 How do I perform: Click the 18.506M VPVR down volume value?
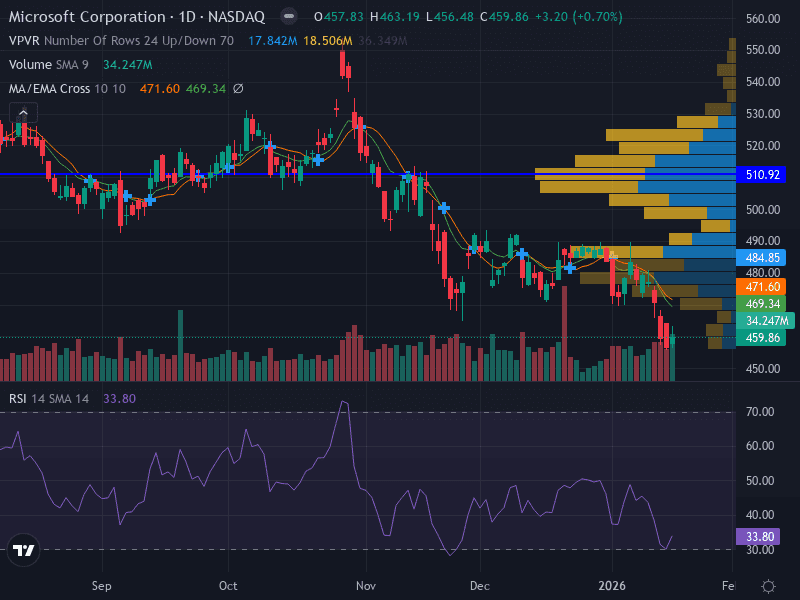(328, 41)
